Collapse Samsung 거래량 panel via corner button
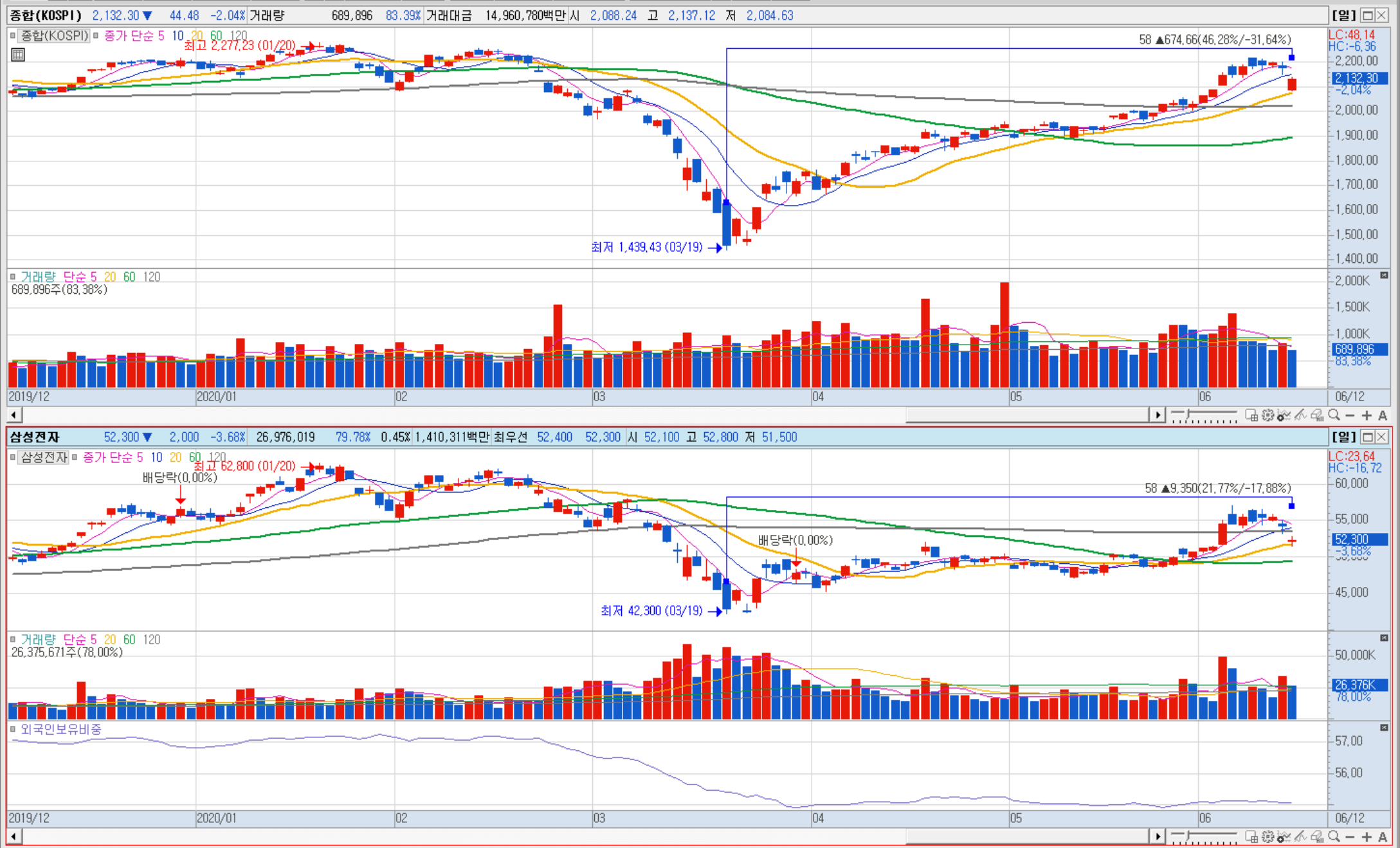 click(1384, 638)
